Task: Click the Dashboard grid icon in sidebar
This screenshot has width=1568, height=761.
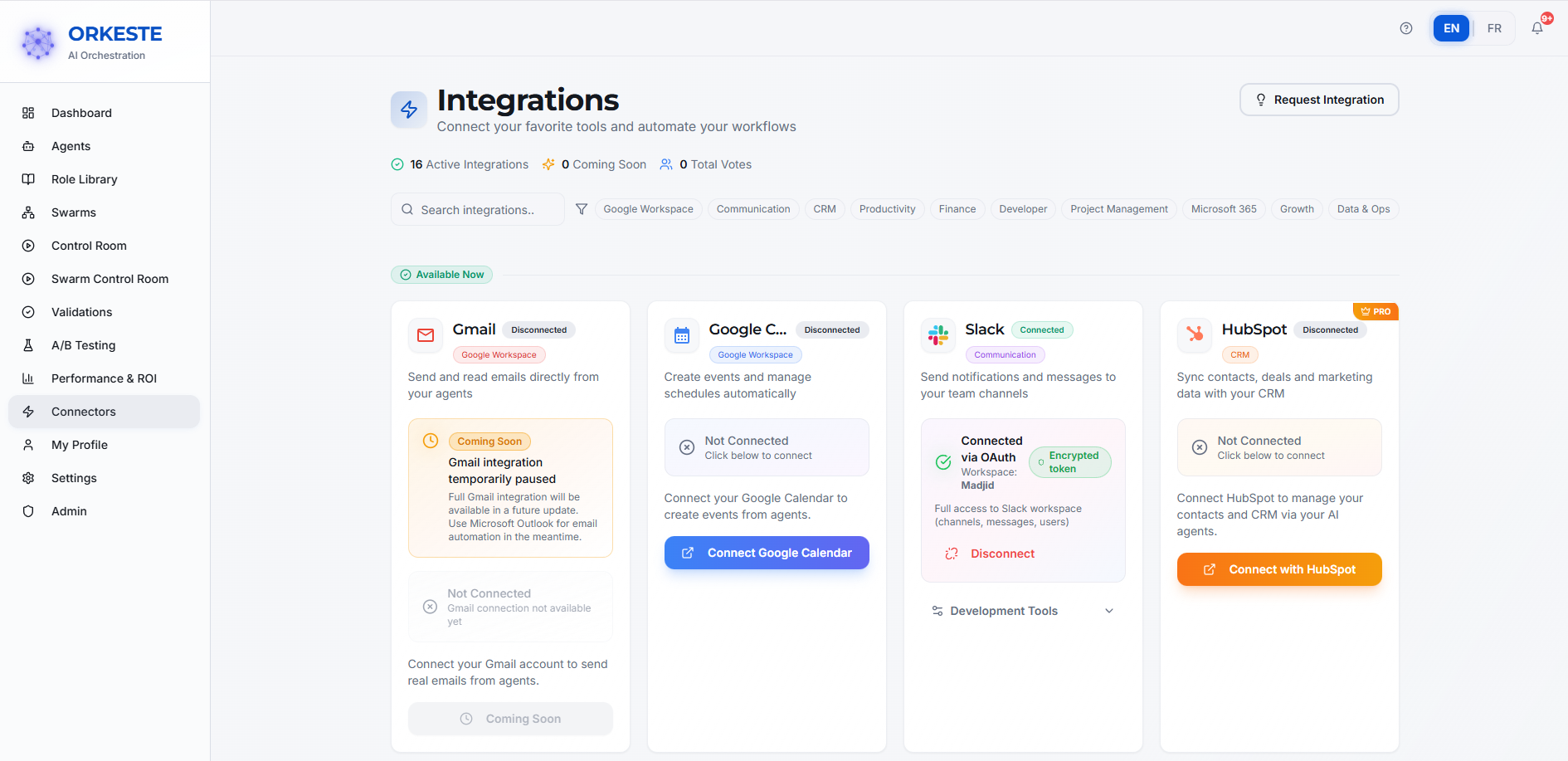Action: [x=28, y=113]
